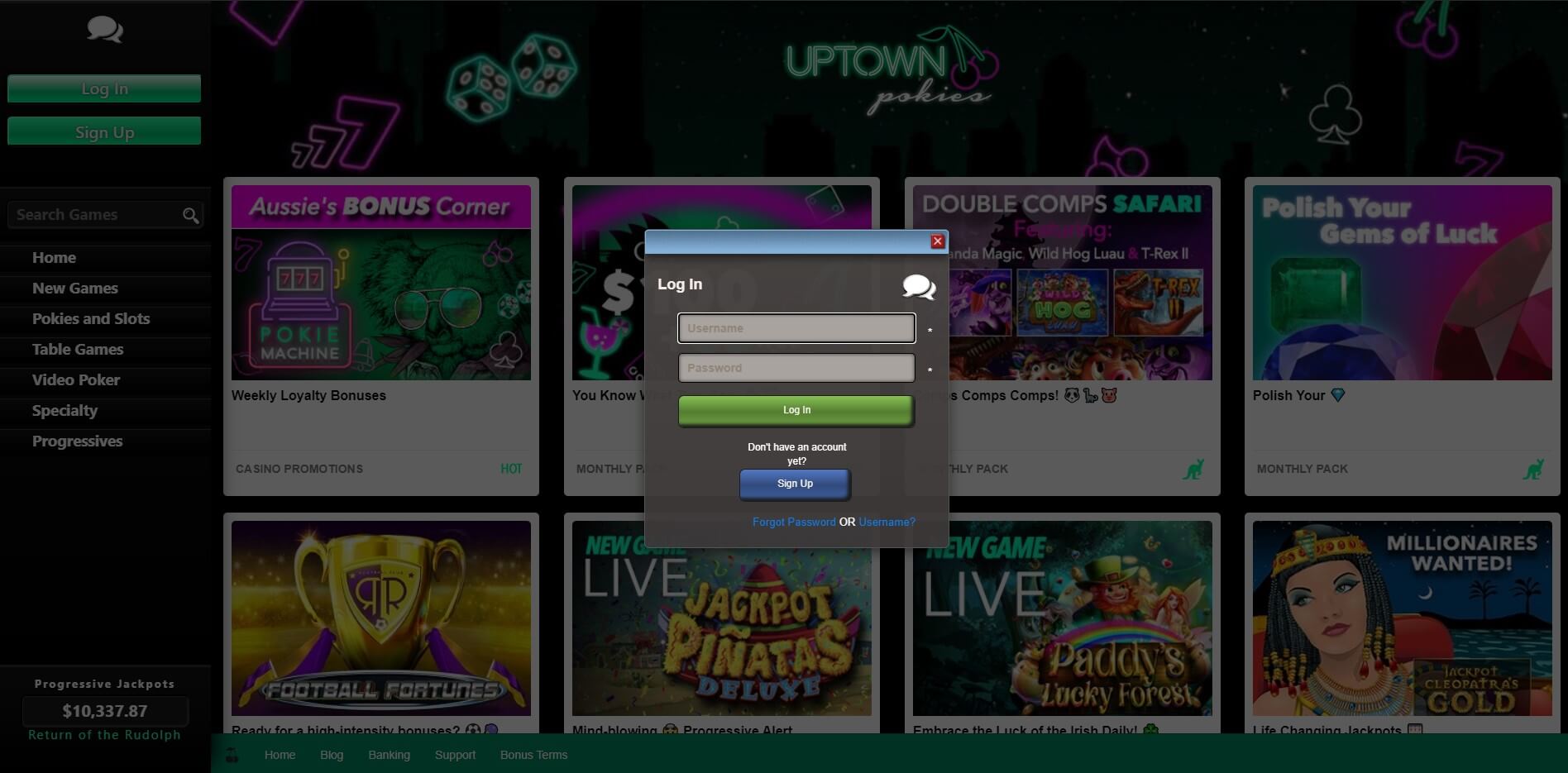The image size is (1568, 773).
Task: Focus the Username field
Action: click(x=796, y=328)
